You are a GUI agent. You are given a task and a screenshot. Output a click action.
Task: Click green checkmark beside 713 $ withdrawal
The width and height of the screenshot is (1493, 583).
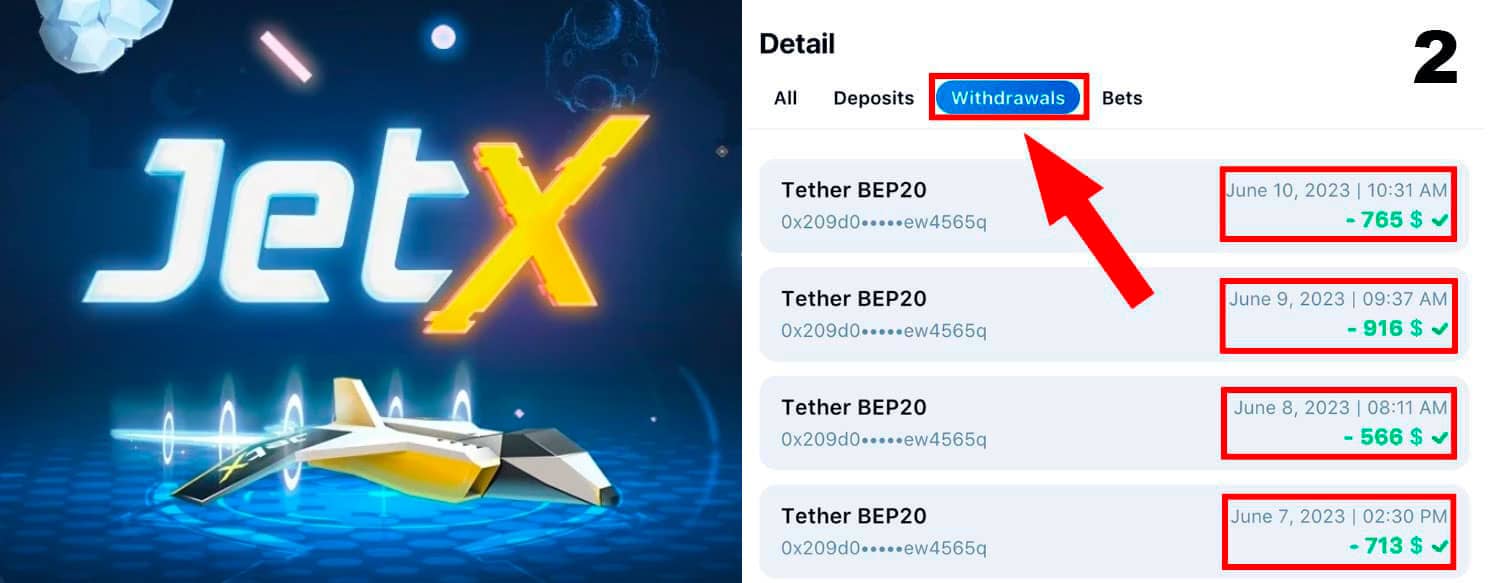pos(1440,546)
